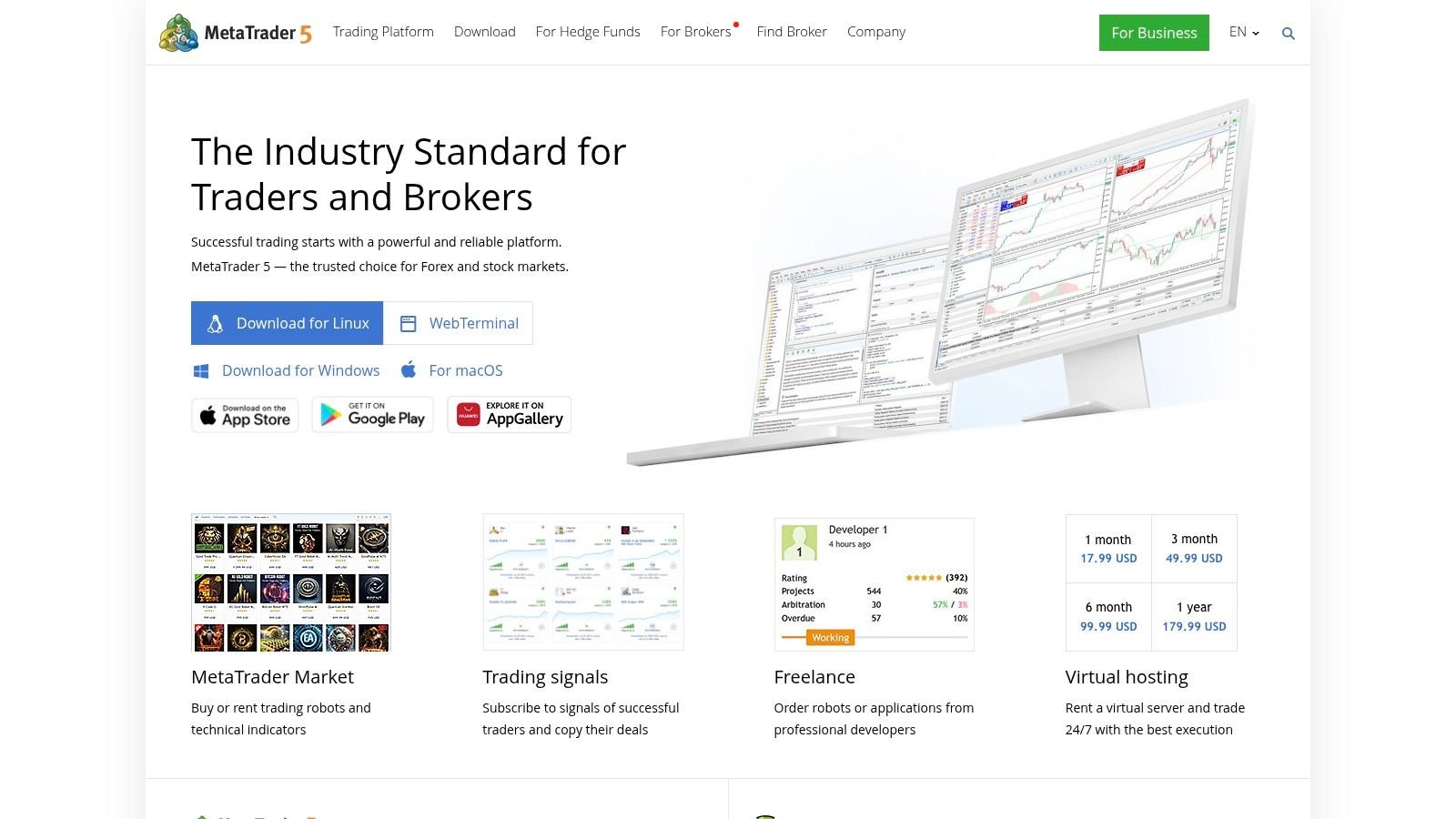Viewport: 1456px width, 819px height.
Task: Open the Google Play badge
Action: (x=372, y=415)
